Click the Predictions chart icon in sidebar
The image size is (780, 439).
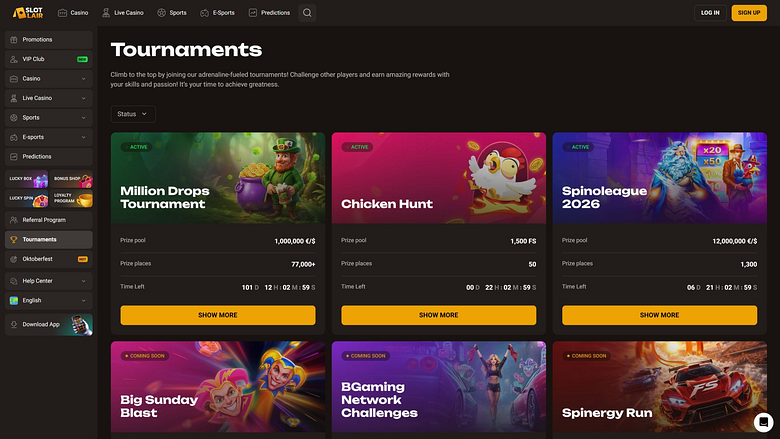[14, 157]
